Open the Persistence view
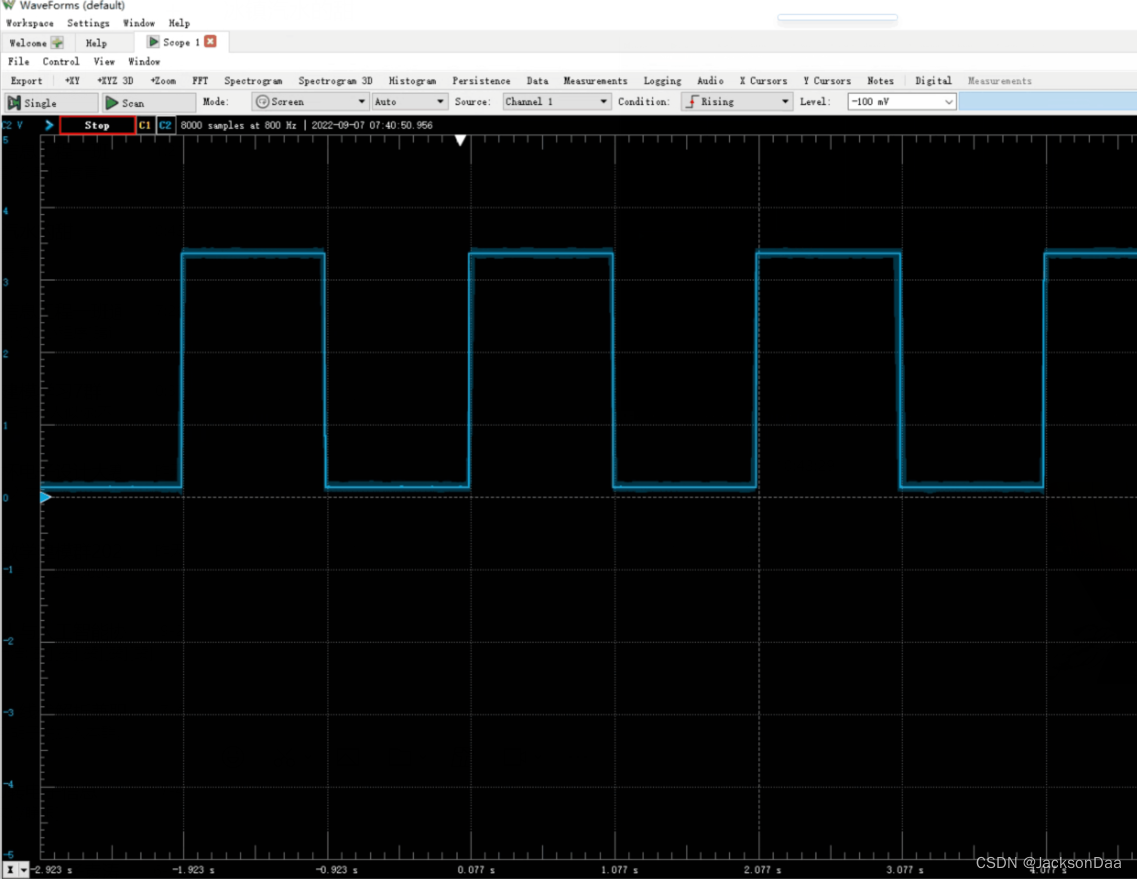The height and width of the screenshot is (879, 1137). click(x=481, y=81)
